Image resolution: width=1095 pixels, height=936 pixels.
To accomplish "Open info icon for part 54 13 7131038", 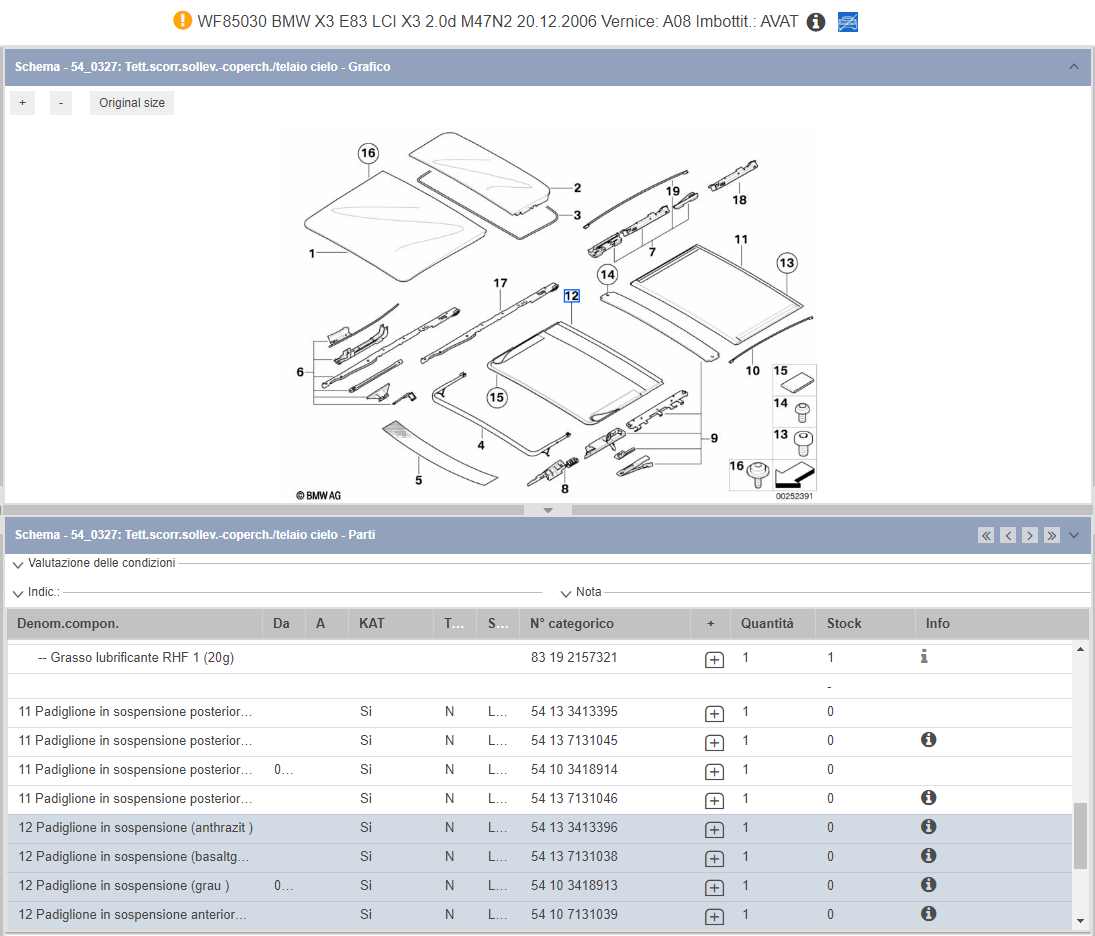I will click(x=928, y=855).
